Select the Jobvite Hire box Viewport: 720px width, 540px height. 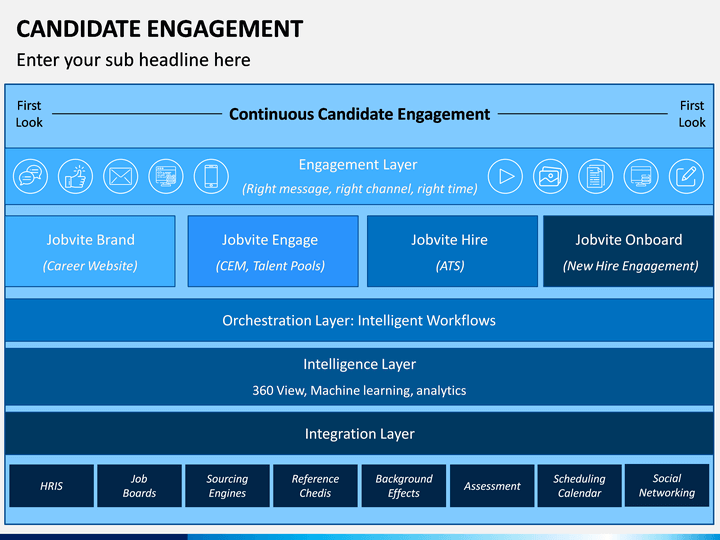(x=452, y=251)
